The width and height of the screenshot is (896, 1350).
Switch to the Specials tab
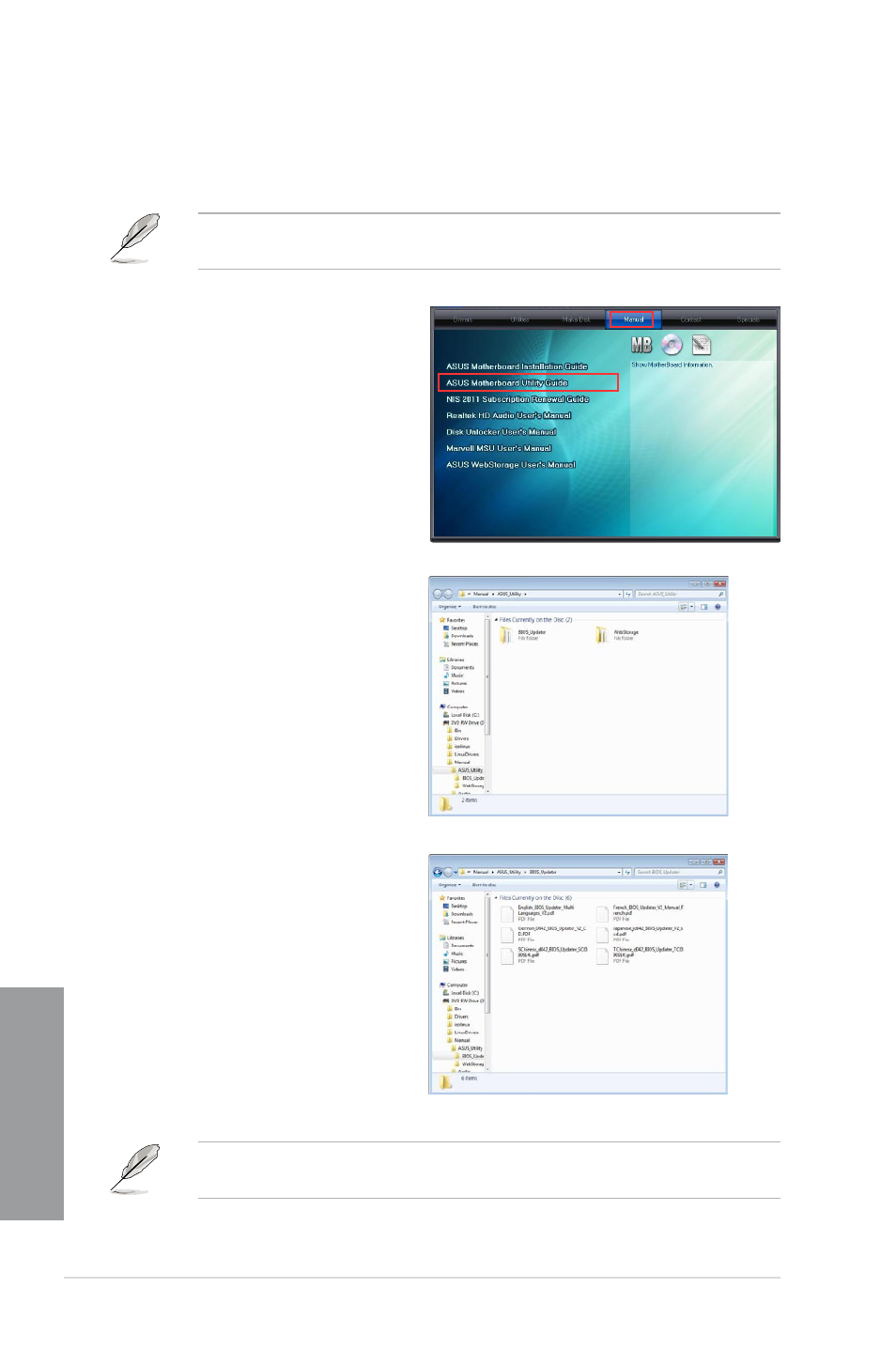click(748, 319)
